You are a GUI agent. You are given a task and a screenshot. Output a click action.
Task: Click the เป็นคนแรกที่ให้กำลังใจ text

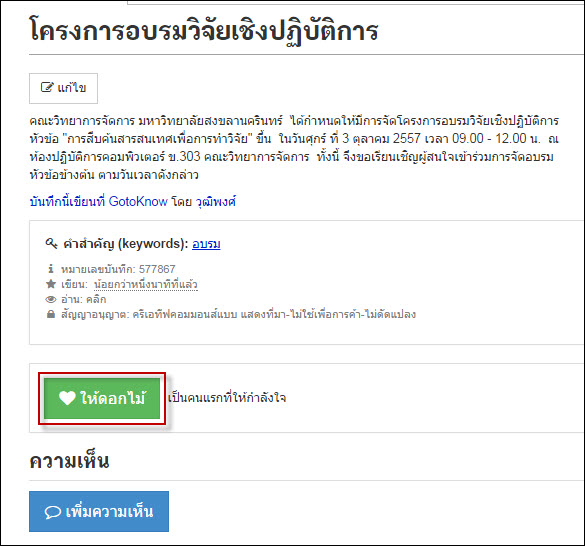coord(227,398)
